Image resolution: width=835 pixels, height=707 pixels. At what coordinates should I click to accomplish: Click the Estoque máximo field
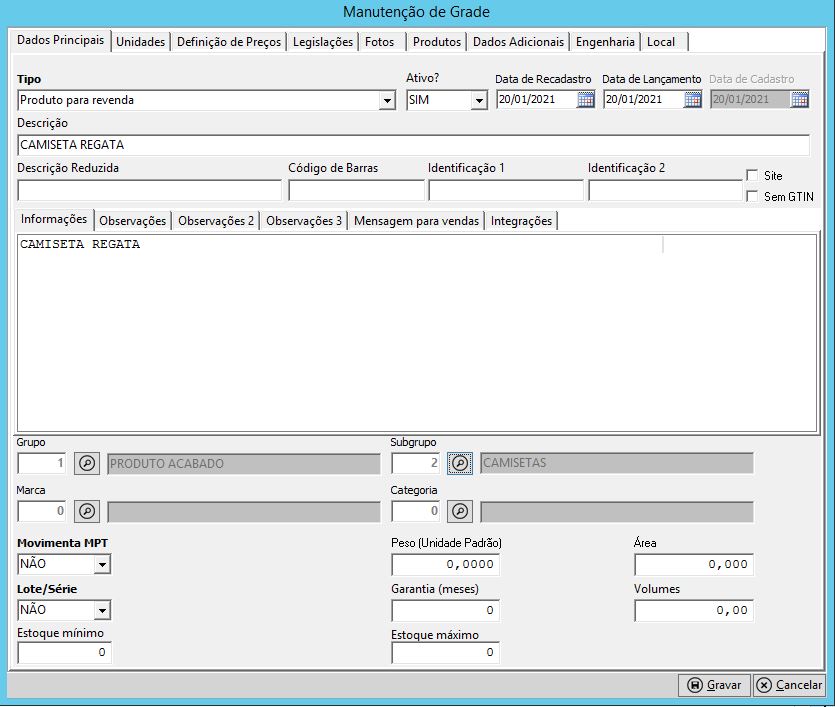point(445,653)
